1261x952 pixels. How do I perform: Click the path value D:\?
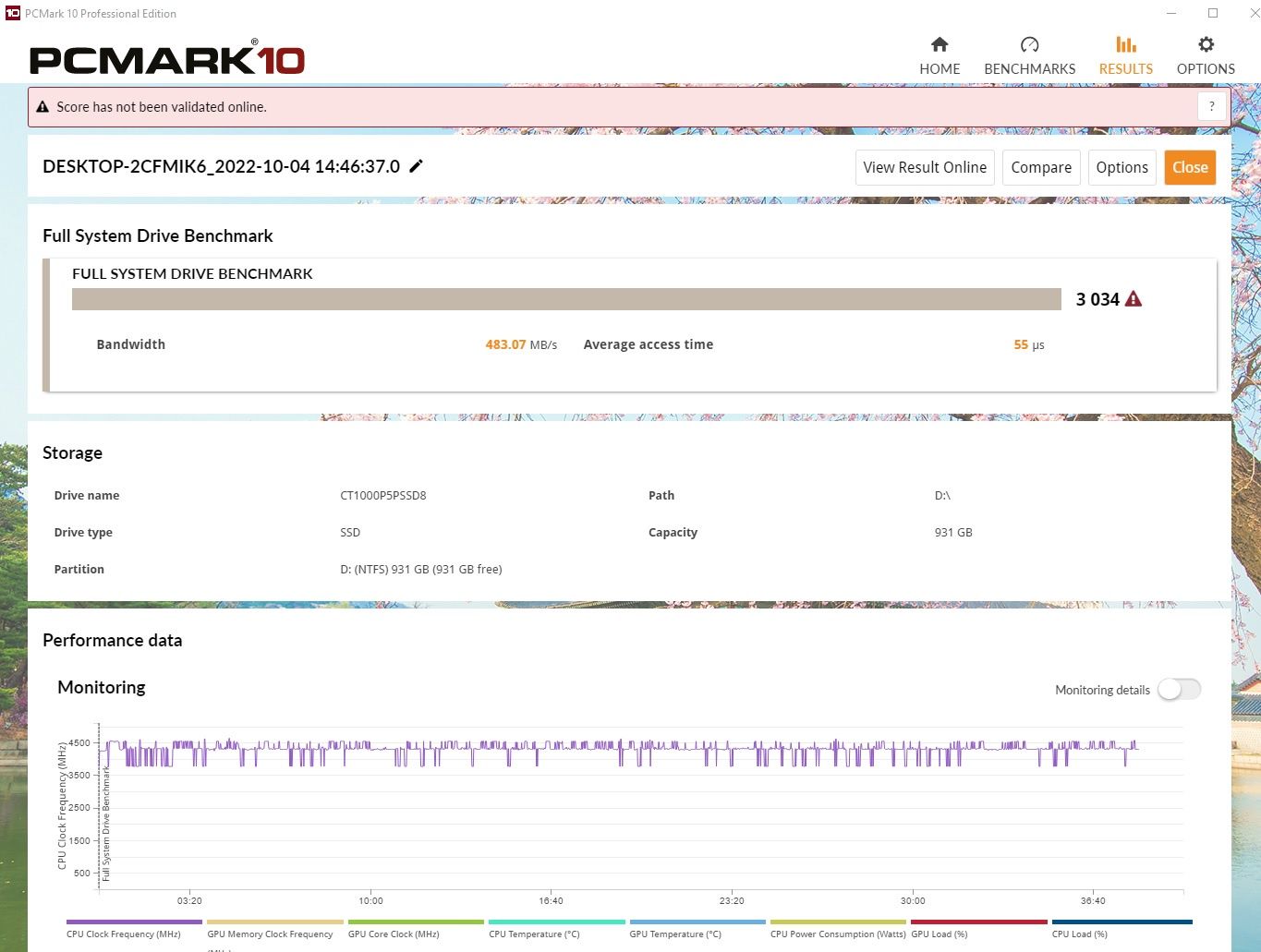[x=942, y=496]
